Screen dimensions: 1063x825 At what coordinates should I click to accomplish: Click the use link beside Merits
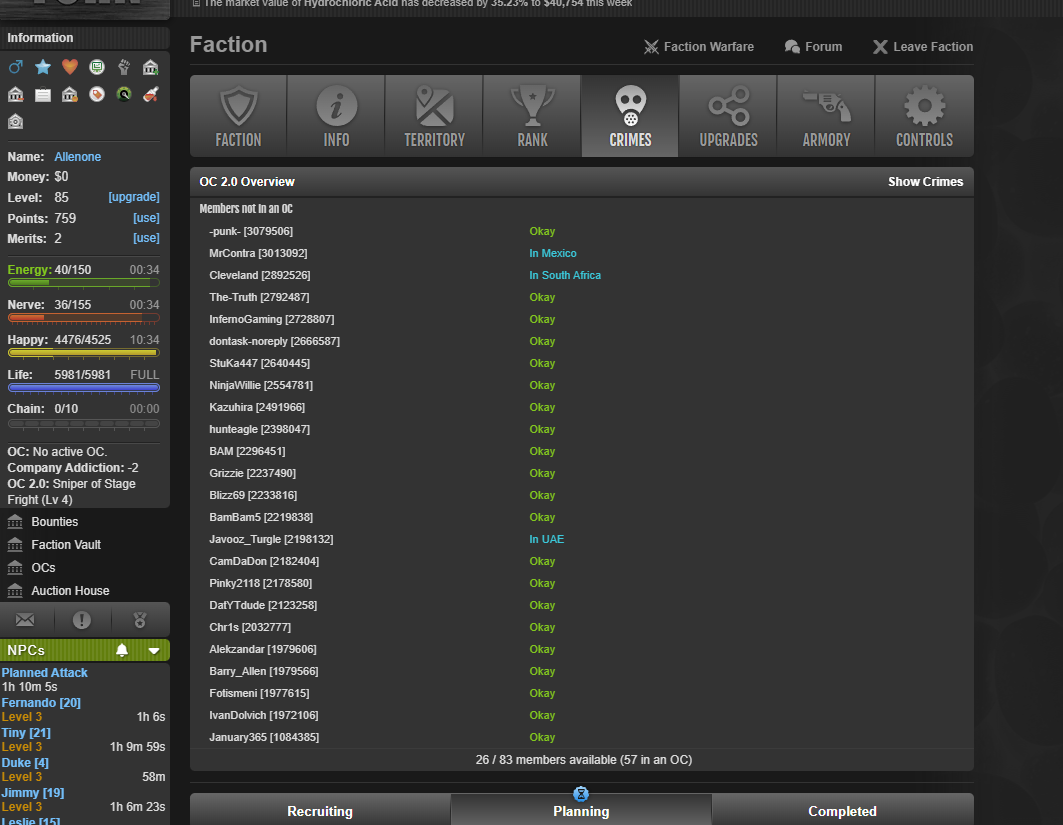tap(146, 238)
